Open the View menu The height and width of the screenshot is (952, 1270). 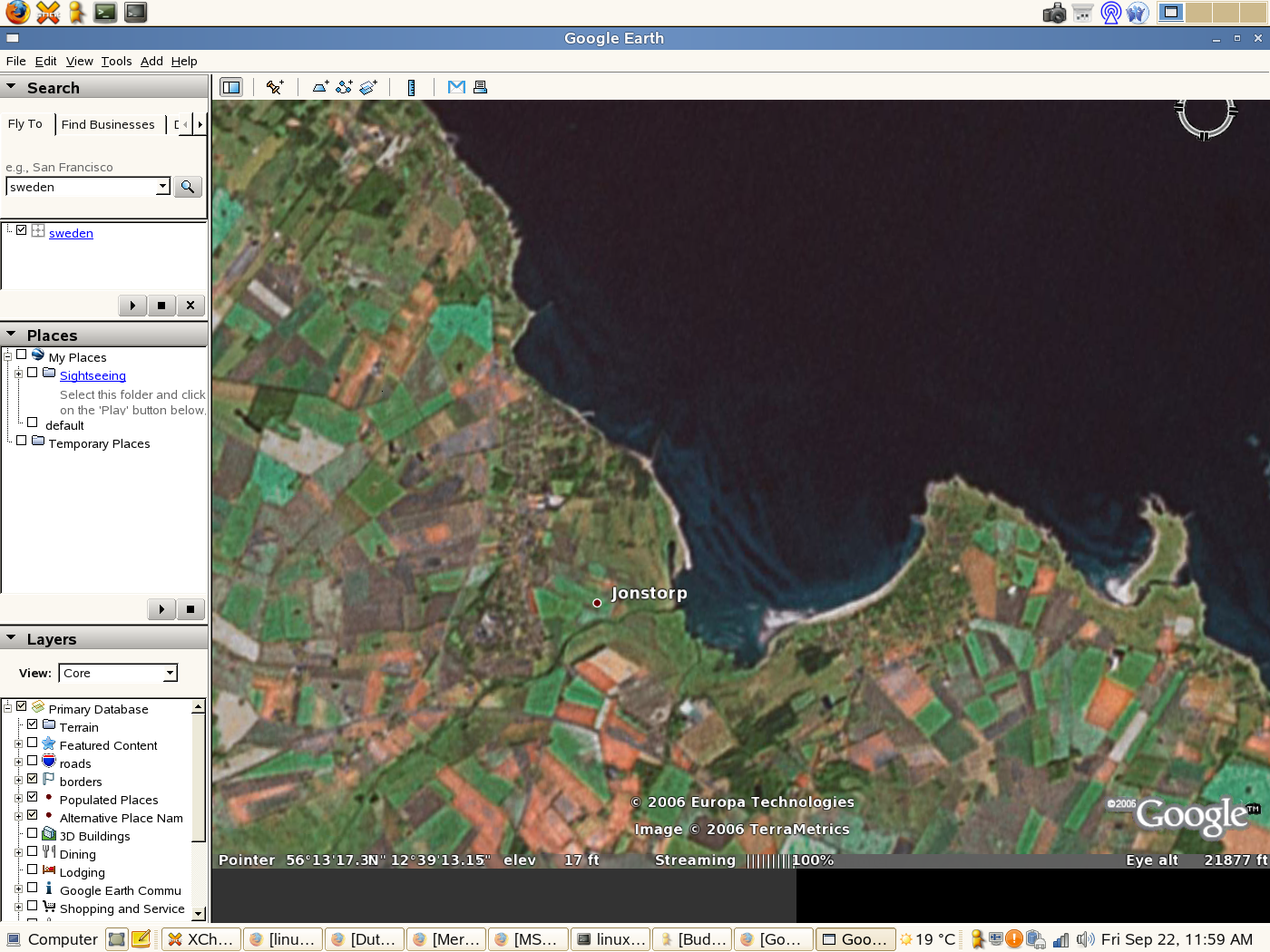pyautogui.click(x=80, y=61)
